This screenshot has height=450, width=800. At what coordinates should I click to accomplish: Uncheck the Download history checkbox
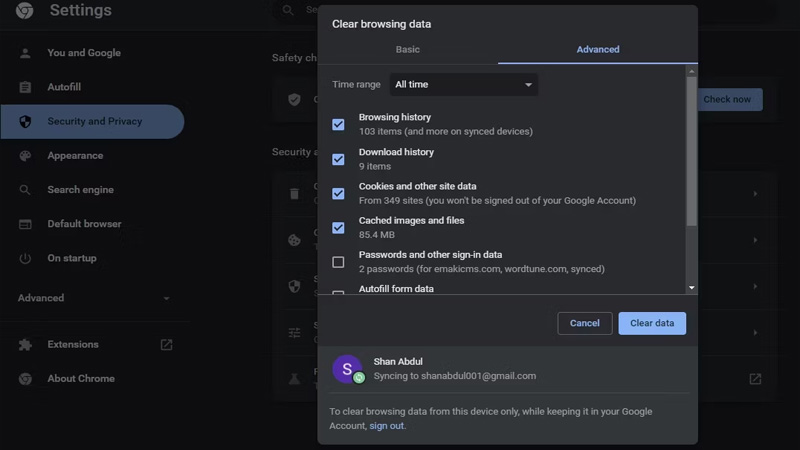coord(338,159)
